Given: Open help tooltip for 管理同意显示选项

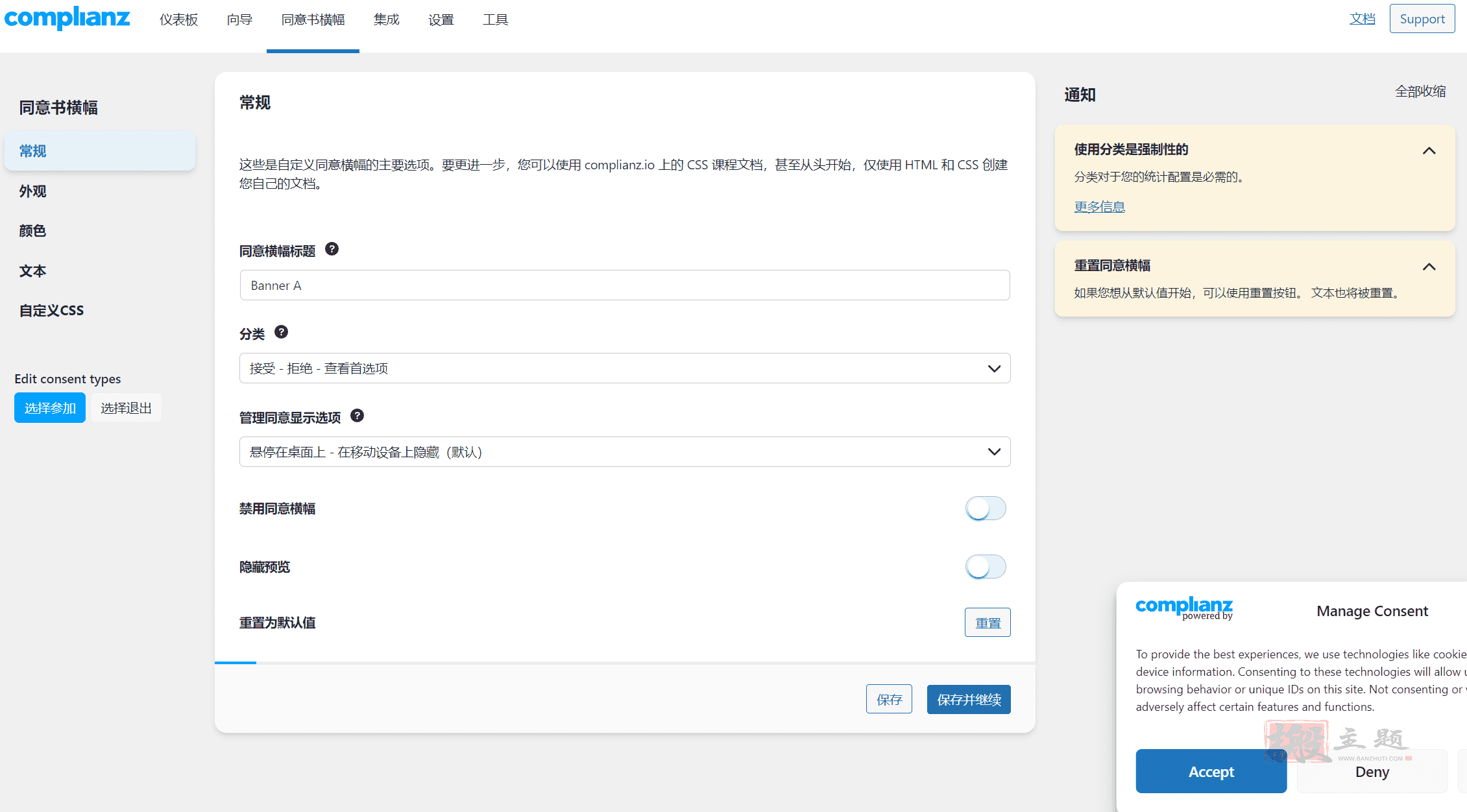Looking at the screenshot, I should pos(357,416).
